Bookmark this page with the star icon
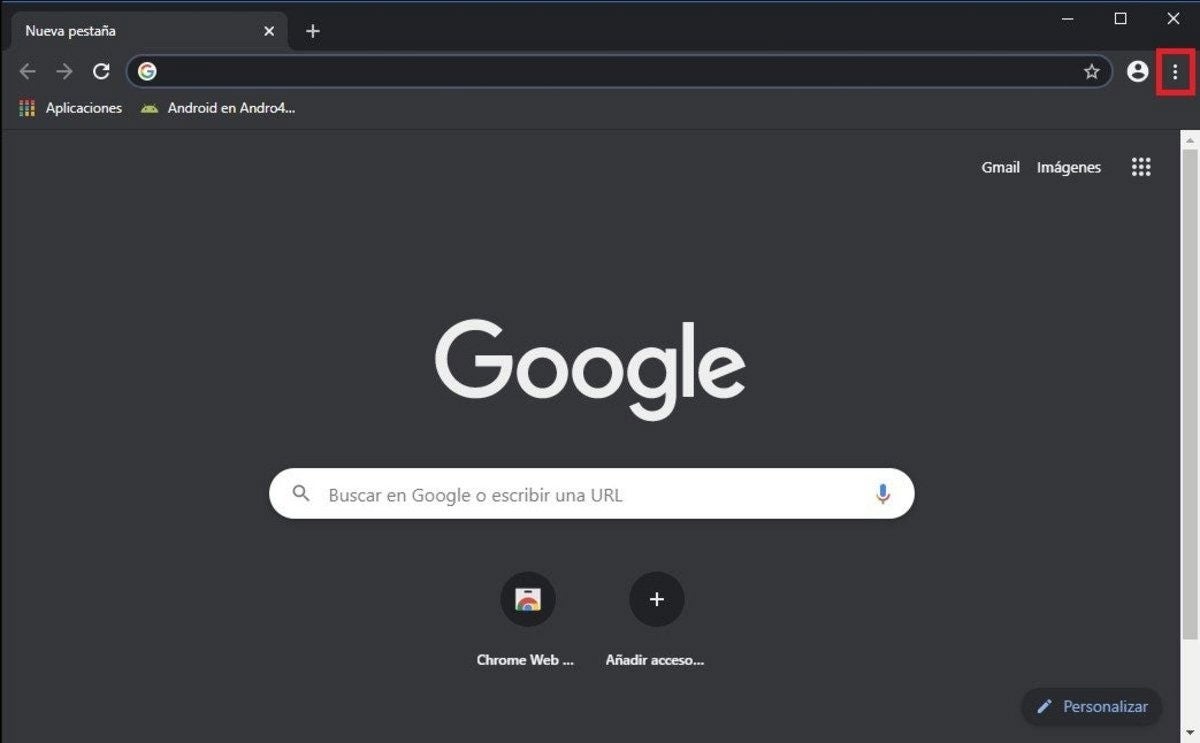 click(x=1091, y=72)
